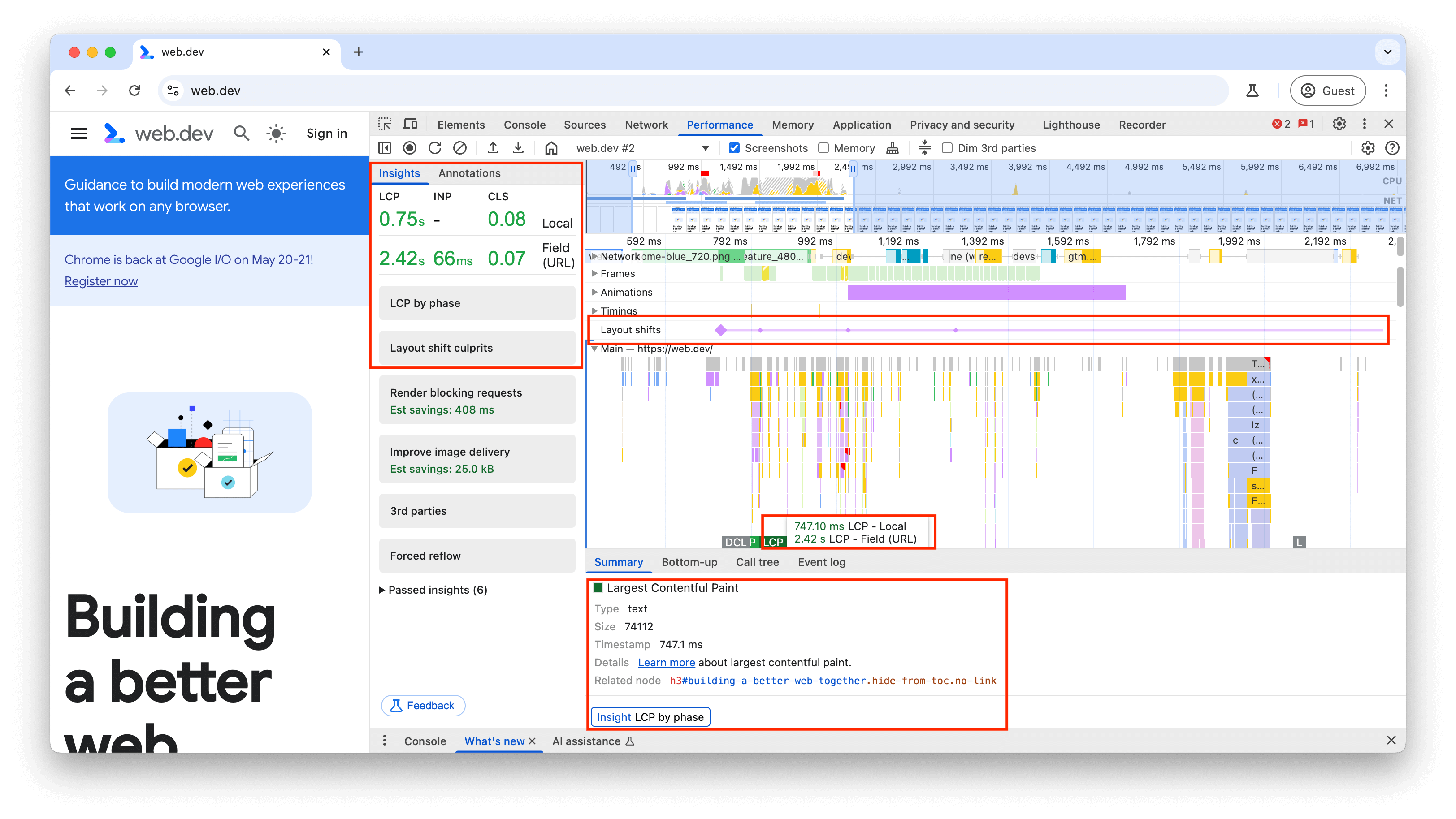
Task: Click the capture settings gear icon
Action: click(1368, 148)
